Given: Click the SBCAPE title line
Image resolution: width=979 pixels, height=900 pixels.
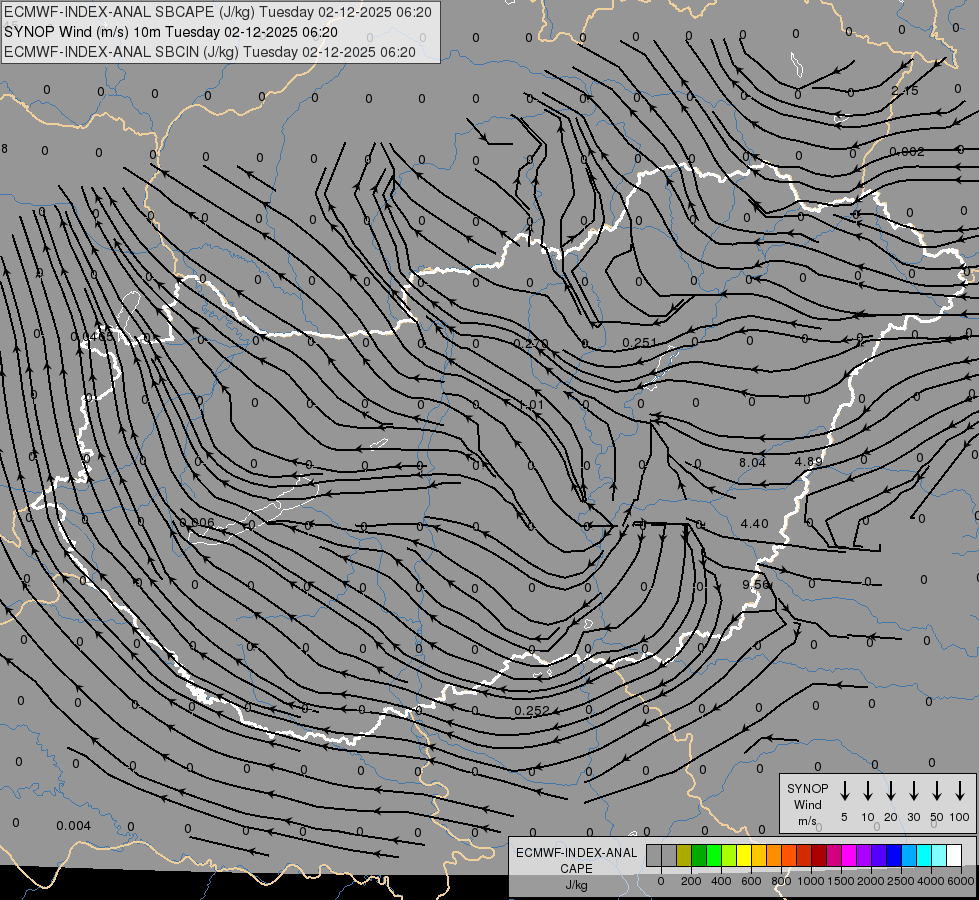Looking at the screenshot, I should [218, 12].
